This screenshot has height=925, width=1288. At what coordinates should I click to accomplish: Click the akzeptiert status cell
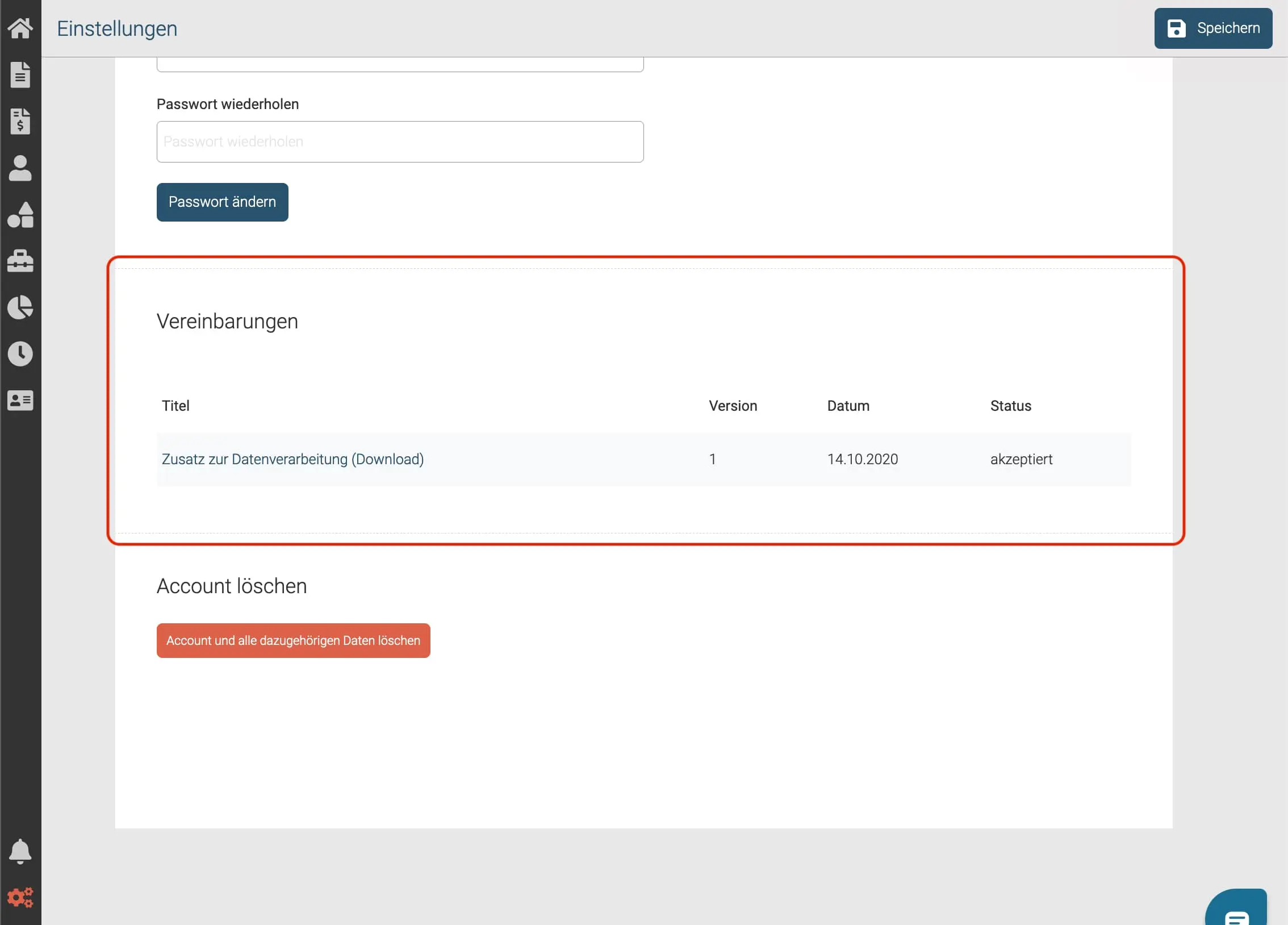[x=1022, y=459]
